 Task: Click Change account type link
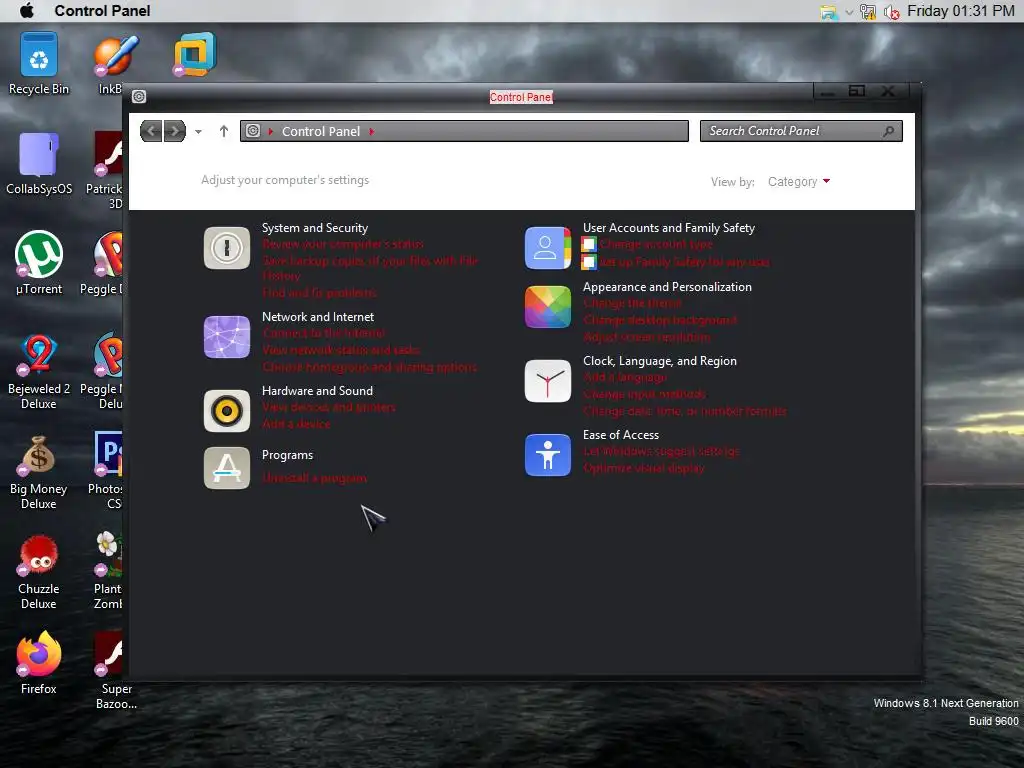656,244
